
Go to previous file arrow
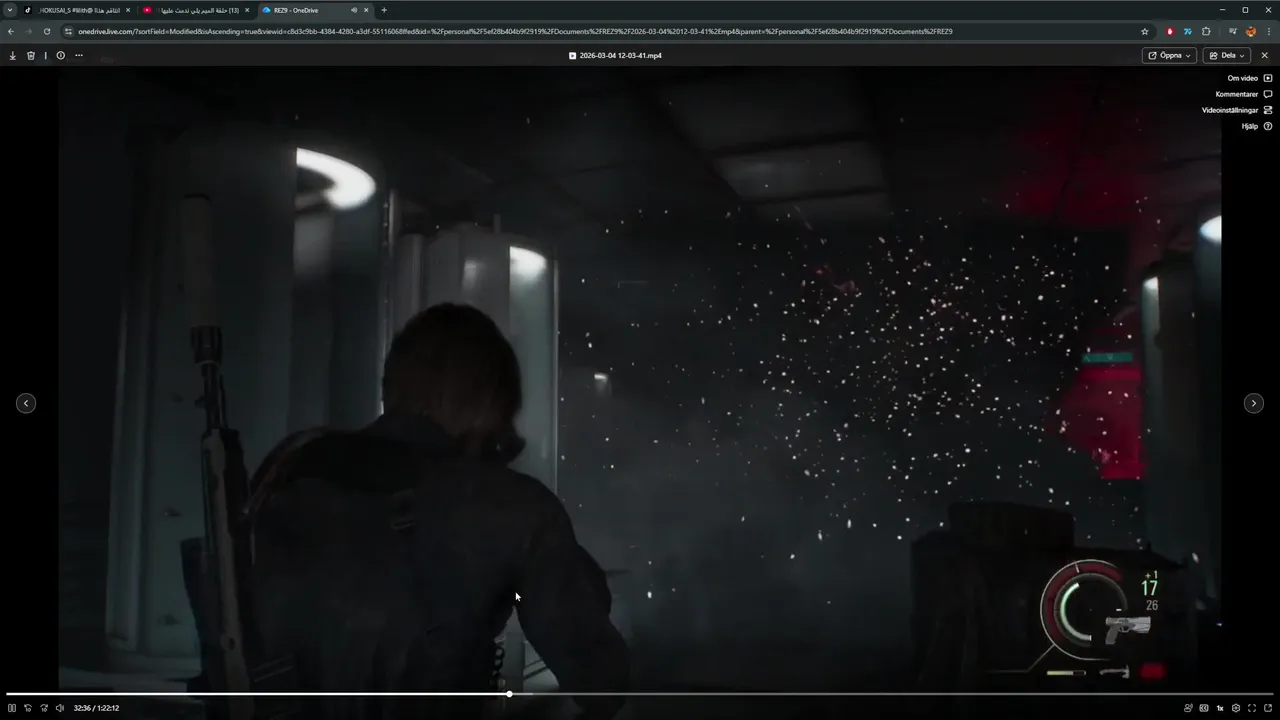coord(26,403)
